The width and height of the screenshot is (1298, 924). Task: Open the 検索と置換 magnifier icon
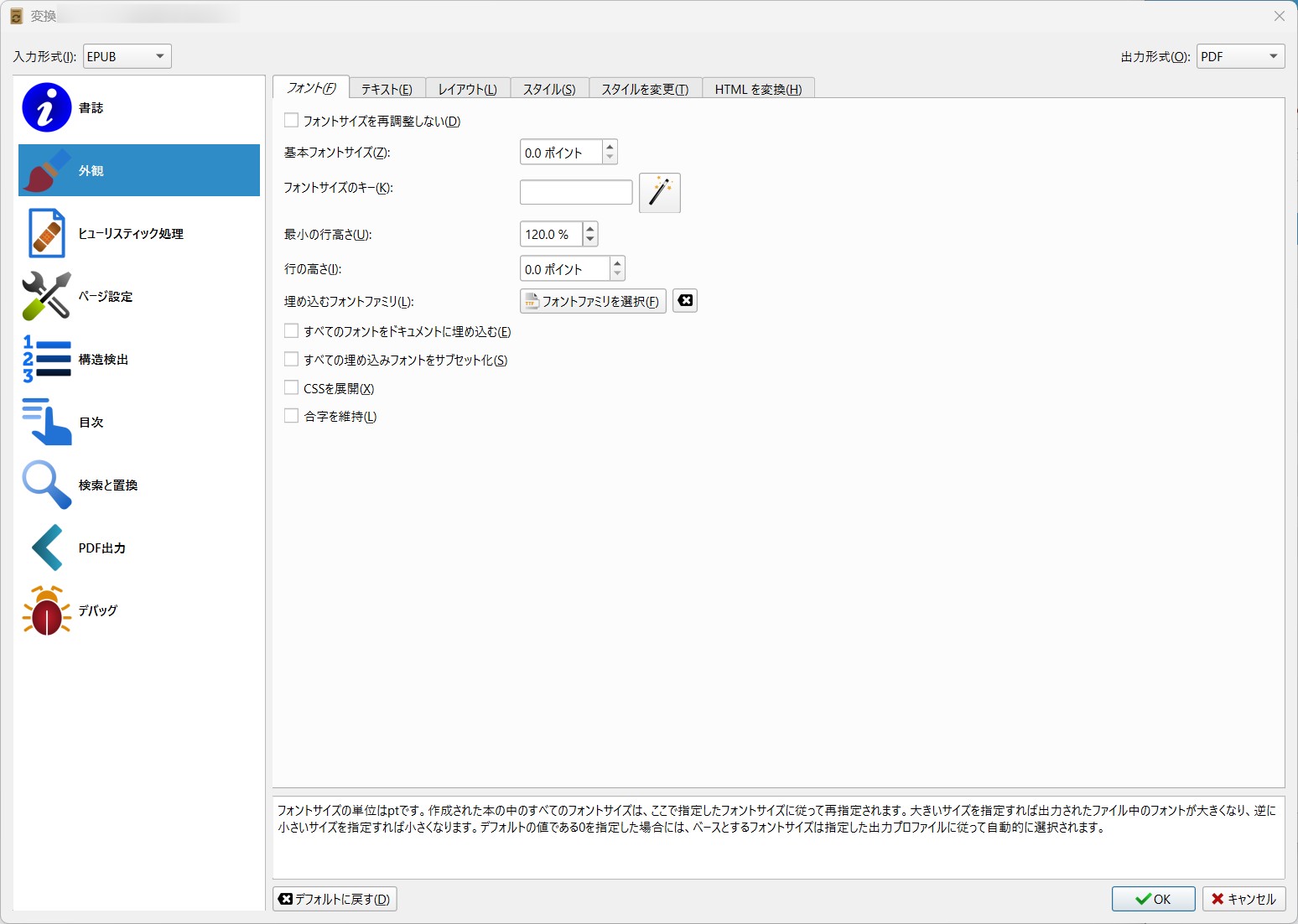(47, 485)
